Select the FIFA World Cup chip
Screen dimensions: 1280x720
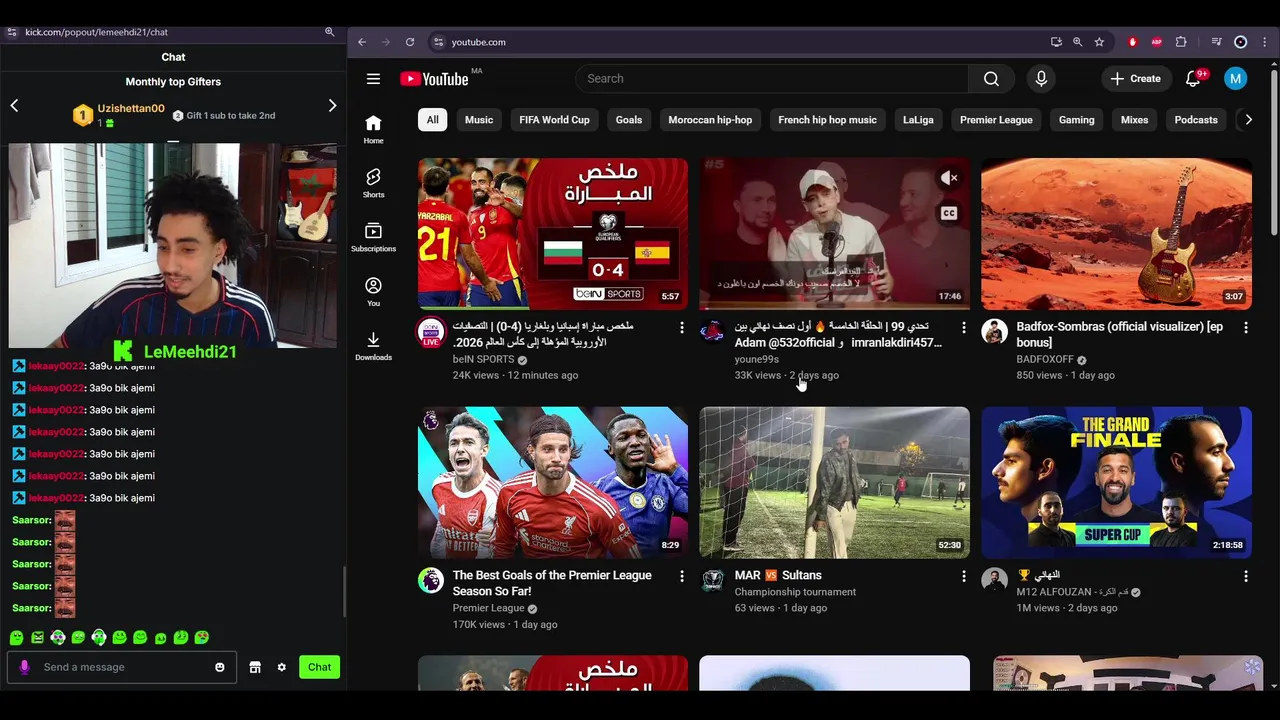tap(554, 120)
